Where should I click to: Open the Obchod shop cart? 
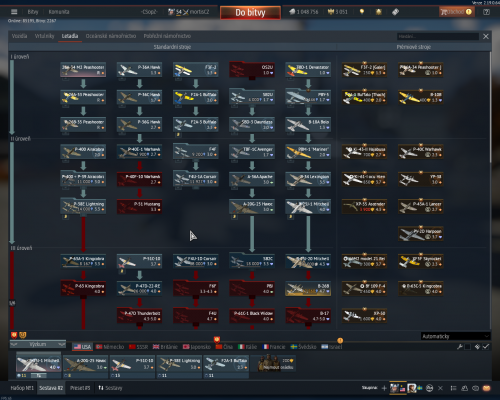(x=456, y=12)
